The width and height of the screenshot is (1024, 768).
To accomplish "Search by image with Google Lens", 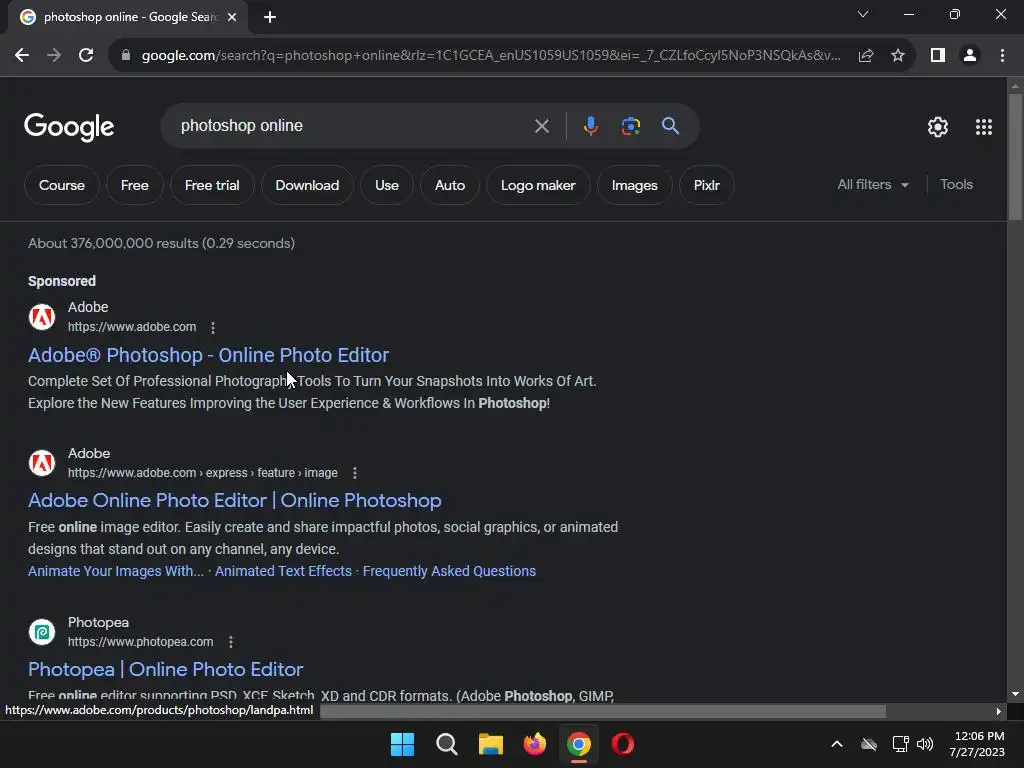I will (x=630, y=126).
